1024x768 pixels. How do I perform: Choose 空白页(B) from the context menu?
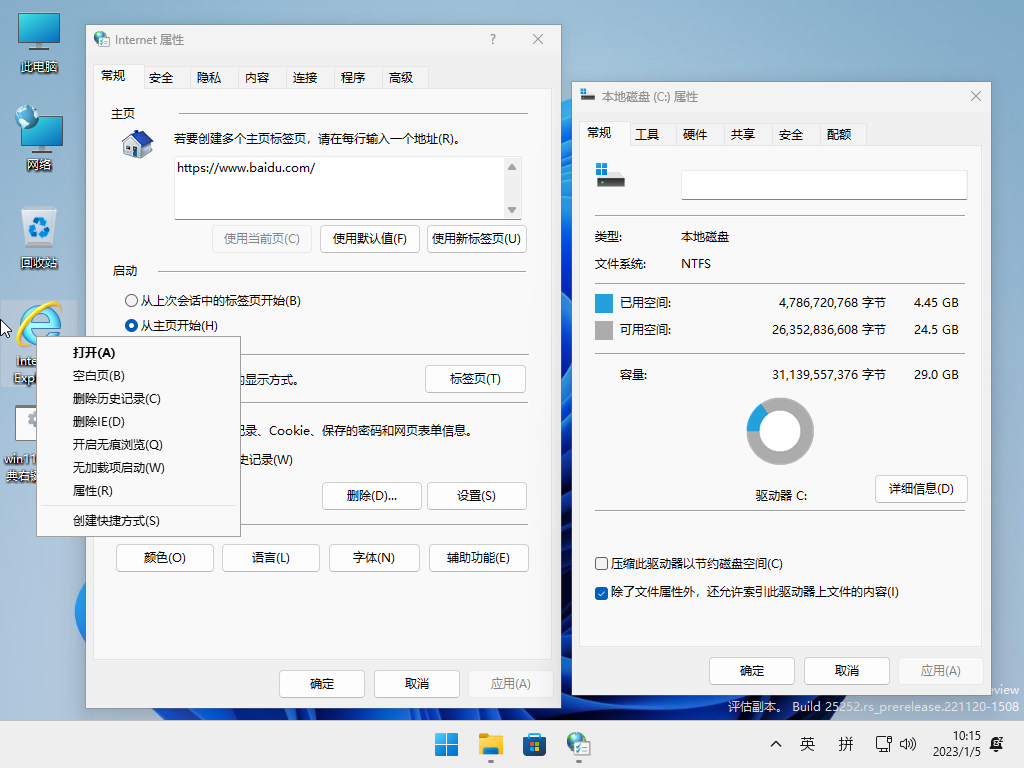(138, 376)
